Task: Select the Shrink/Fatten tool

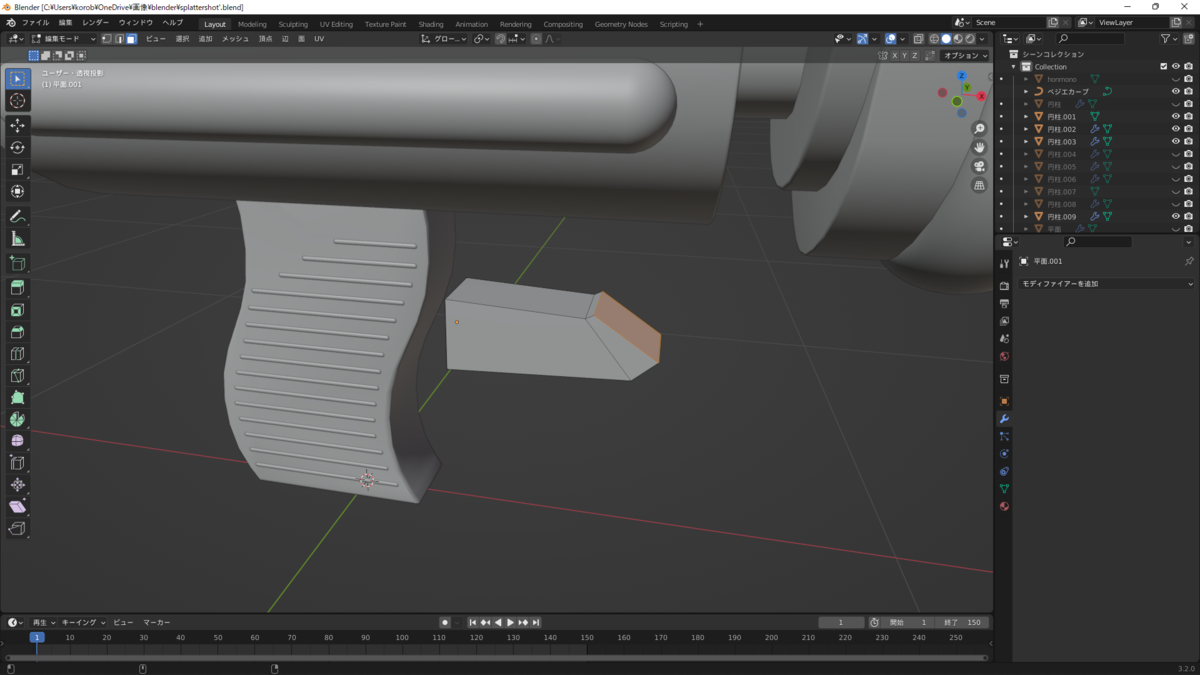Action: pyautogui.click(x=17, y=485)
